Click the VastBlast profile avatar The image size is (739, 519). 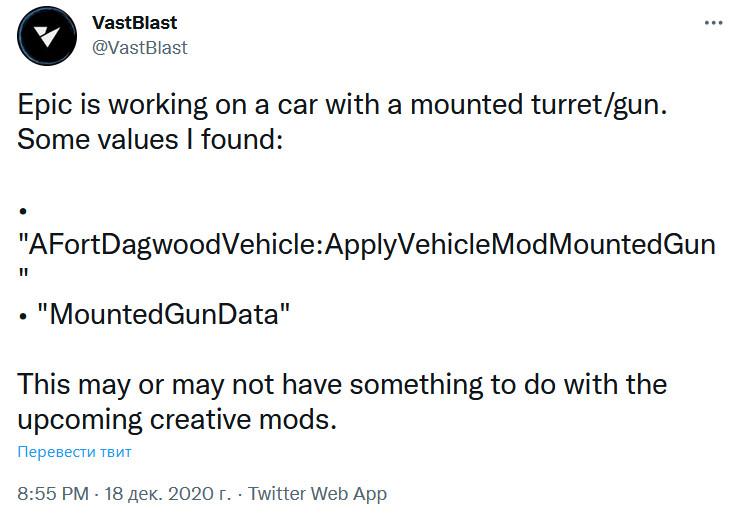pos(47,37)
